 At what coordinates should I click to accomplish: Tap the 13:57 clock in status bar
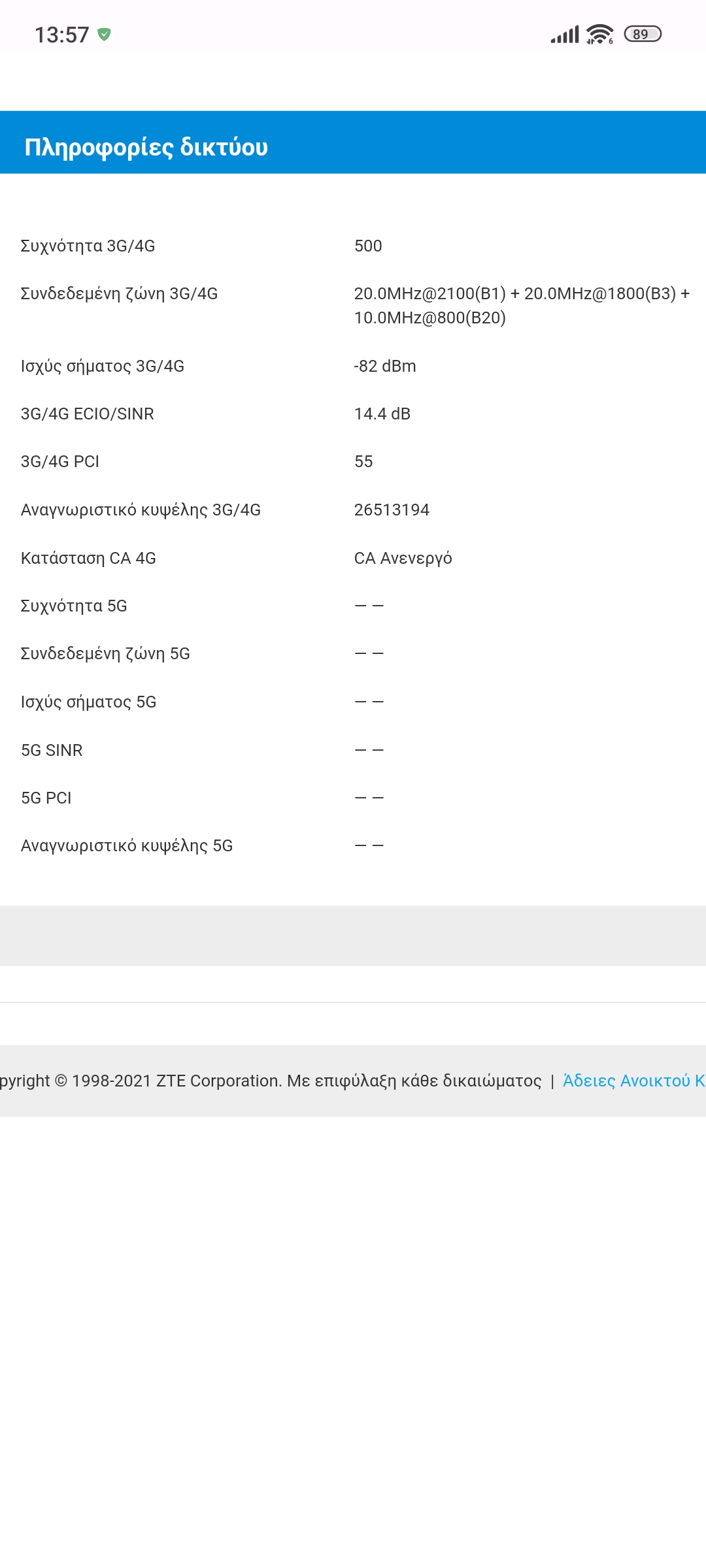61,35
